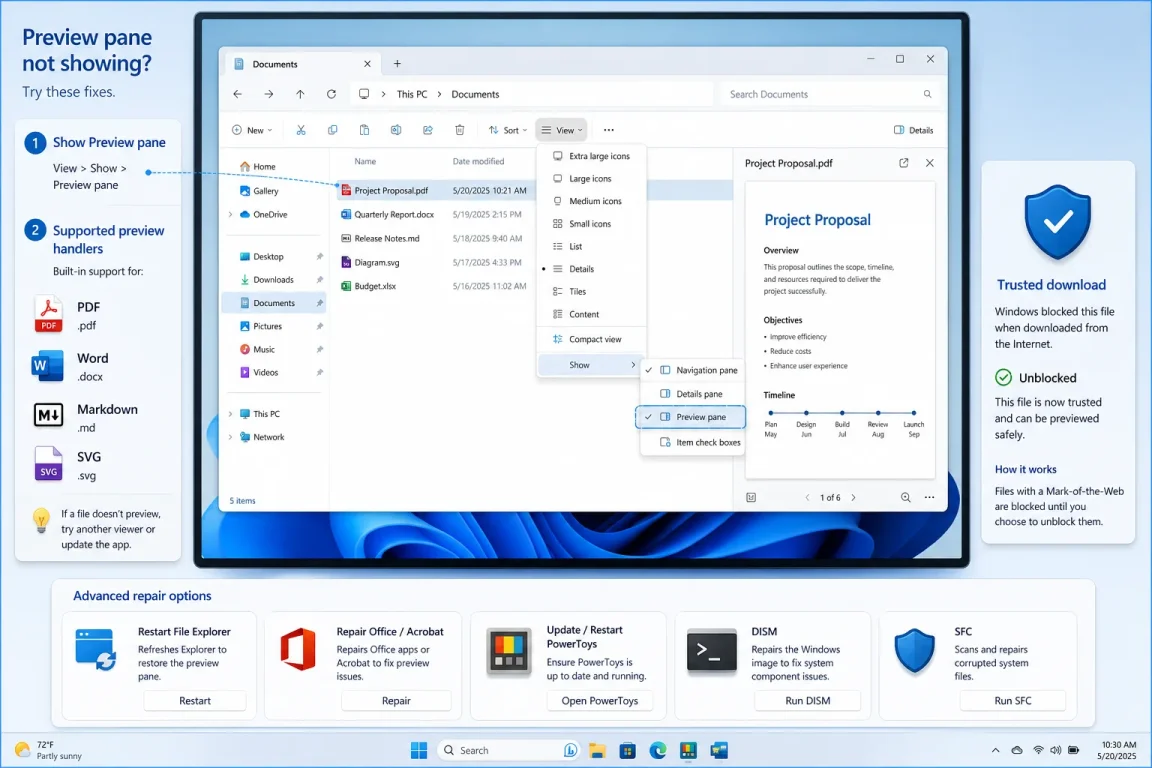The height and width of the screenshot is (768, 1152).
Task: Toggle the Details pane button at right
Action: 913,130
